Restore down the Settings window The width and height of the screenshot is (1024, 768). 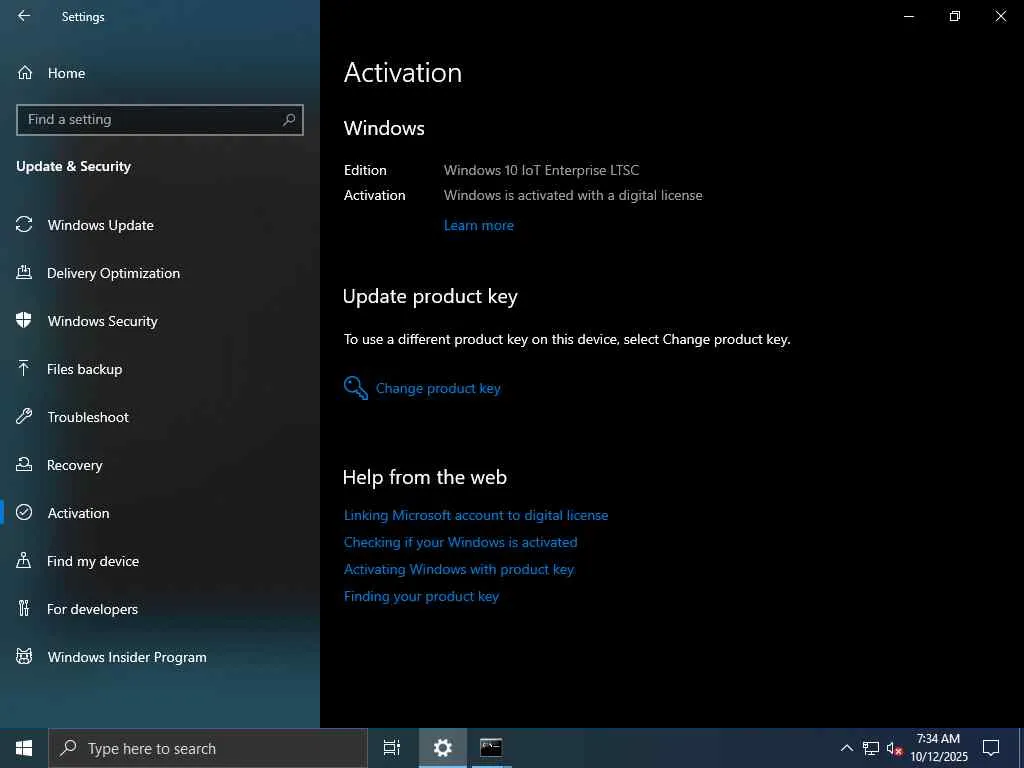click(x=955, y=16)
